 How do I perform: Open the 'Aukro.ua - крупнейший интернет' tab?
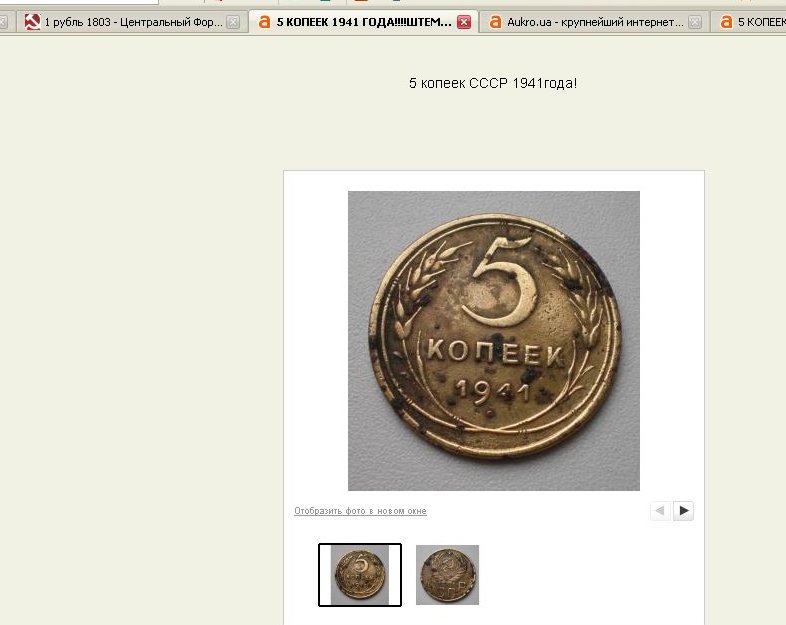coord(595,22)
